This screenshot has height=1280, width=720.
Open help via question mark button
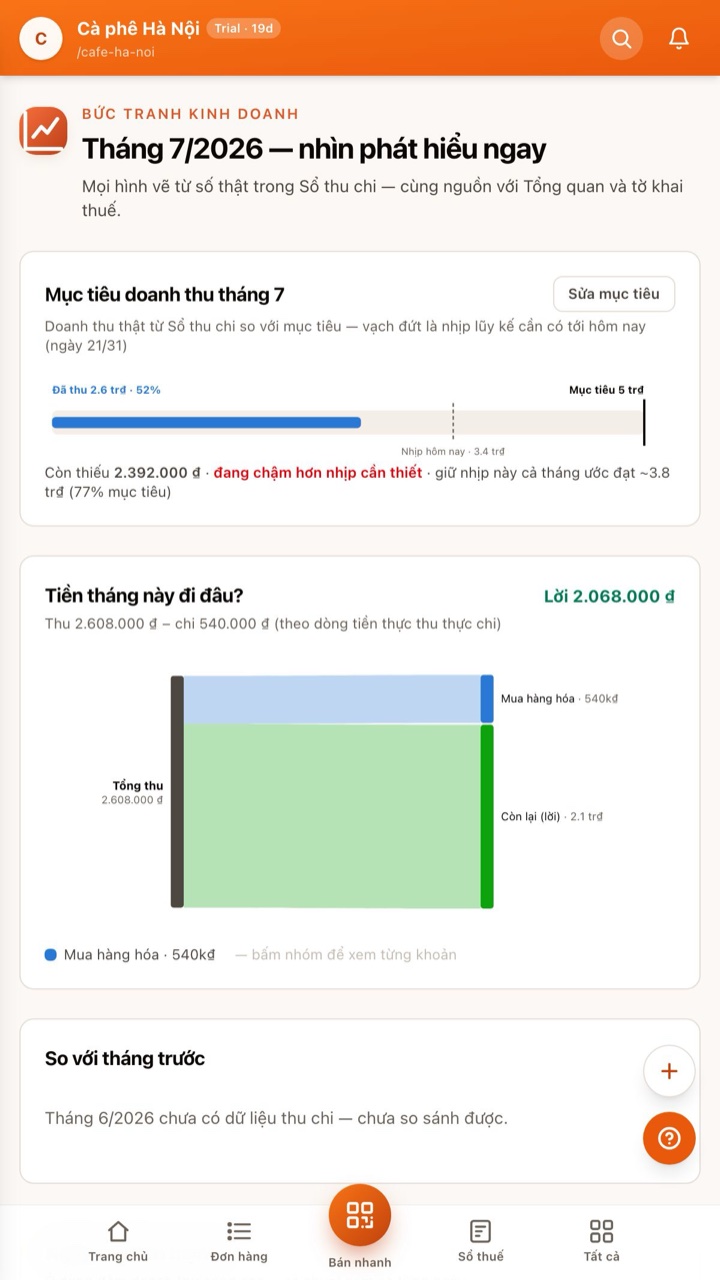coord(669,1138)
